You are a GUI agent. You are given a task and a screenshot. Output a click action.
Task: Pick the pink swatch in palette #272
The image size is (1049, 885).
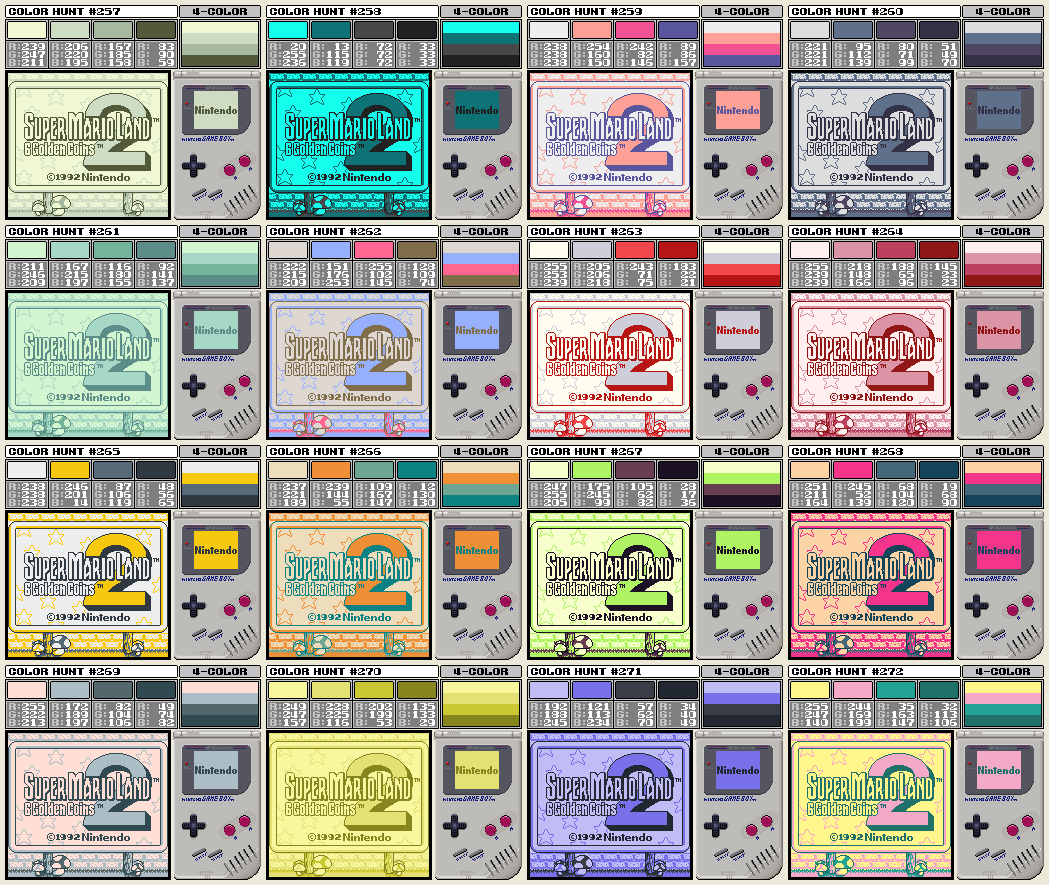point(853,690)
